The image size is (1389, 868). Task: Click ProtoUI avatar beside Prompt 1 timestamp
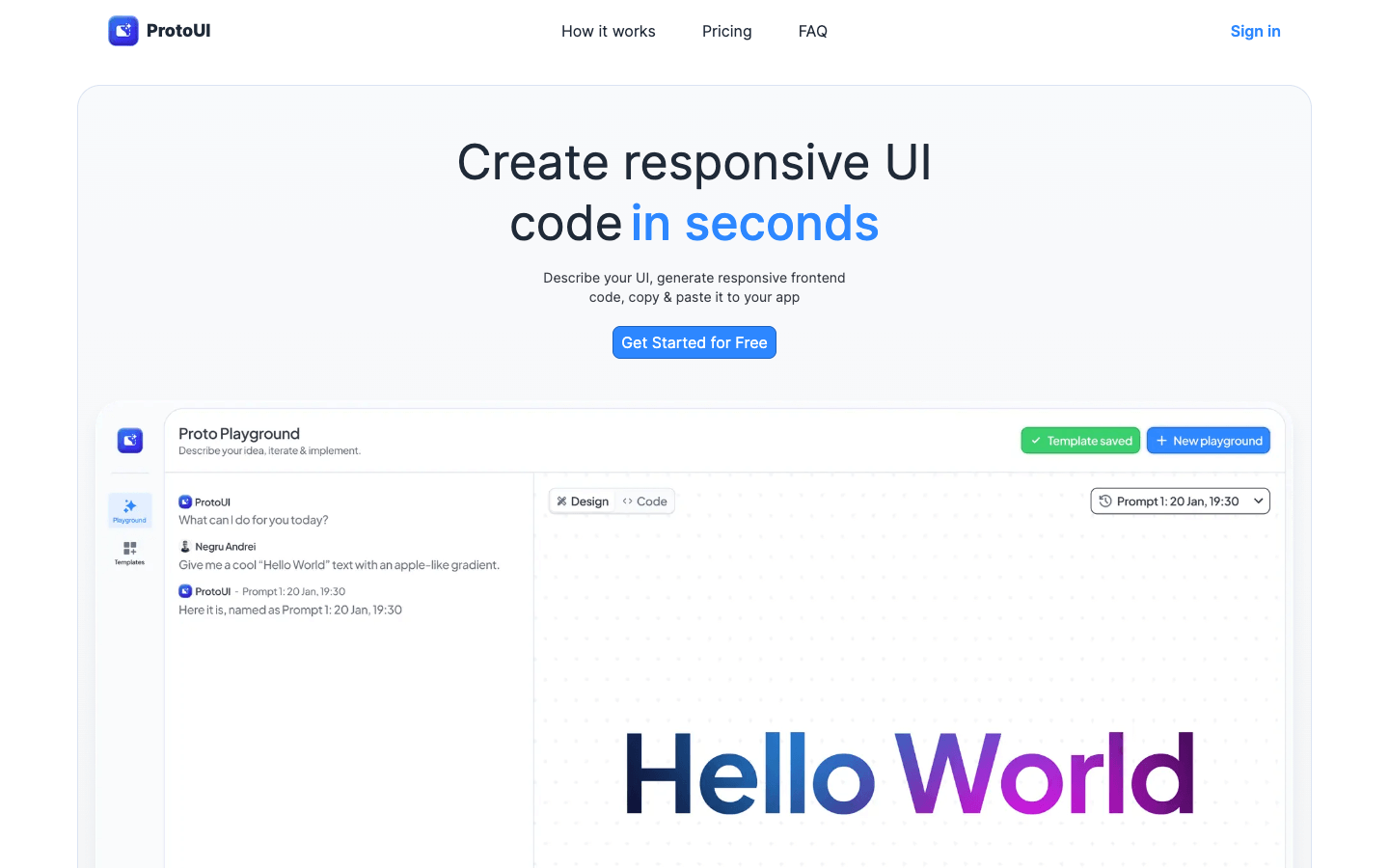coord(185,591)
